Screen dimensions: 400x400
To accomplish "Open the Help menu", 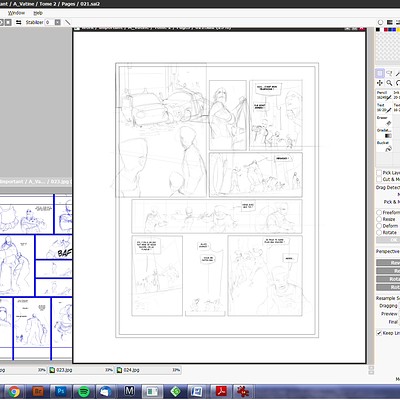I will [x=38, y=13].
